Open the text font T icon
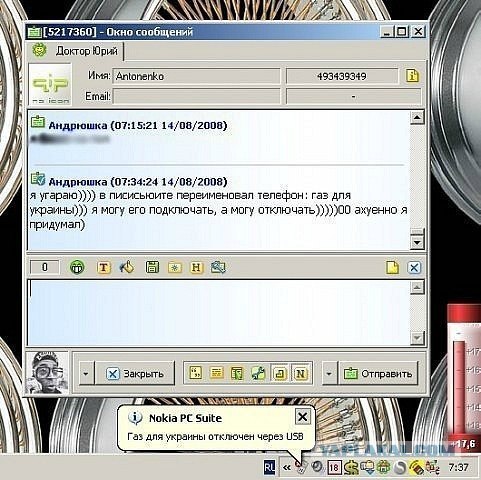Viewport: 481px width, 480px height. 104,267
